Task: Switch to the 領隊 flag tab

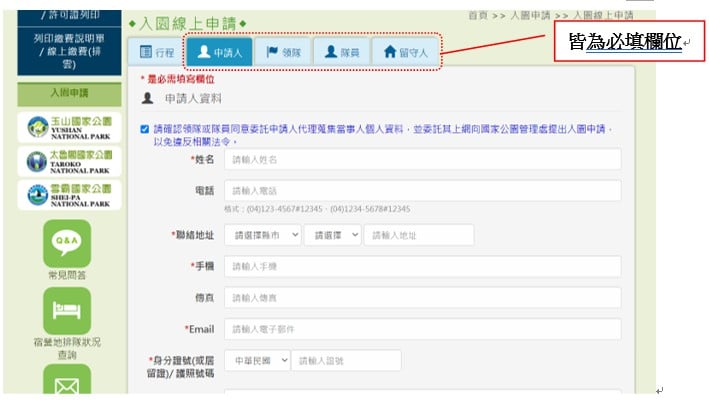Action: pos(283,52)
